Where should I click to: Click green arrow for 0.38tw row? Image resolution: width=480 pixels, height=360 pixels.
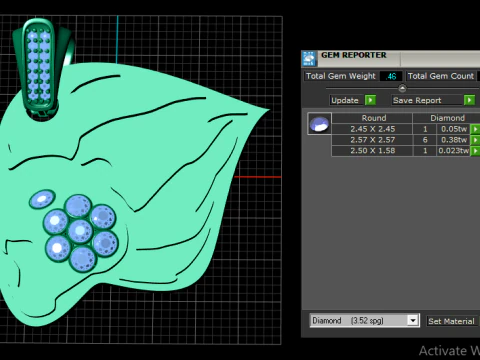[x=475, y=140]
